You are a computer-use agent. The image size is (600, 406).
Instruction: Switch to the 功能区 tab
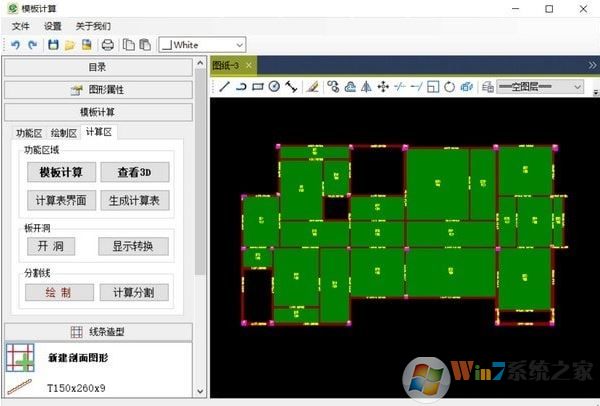(x=29, y=133)
